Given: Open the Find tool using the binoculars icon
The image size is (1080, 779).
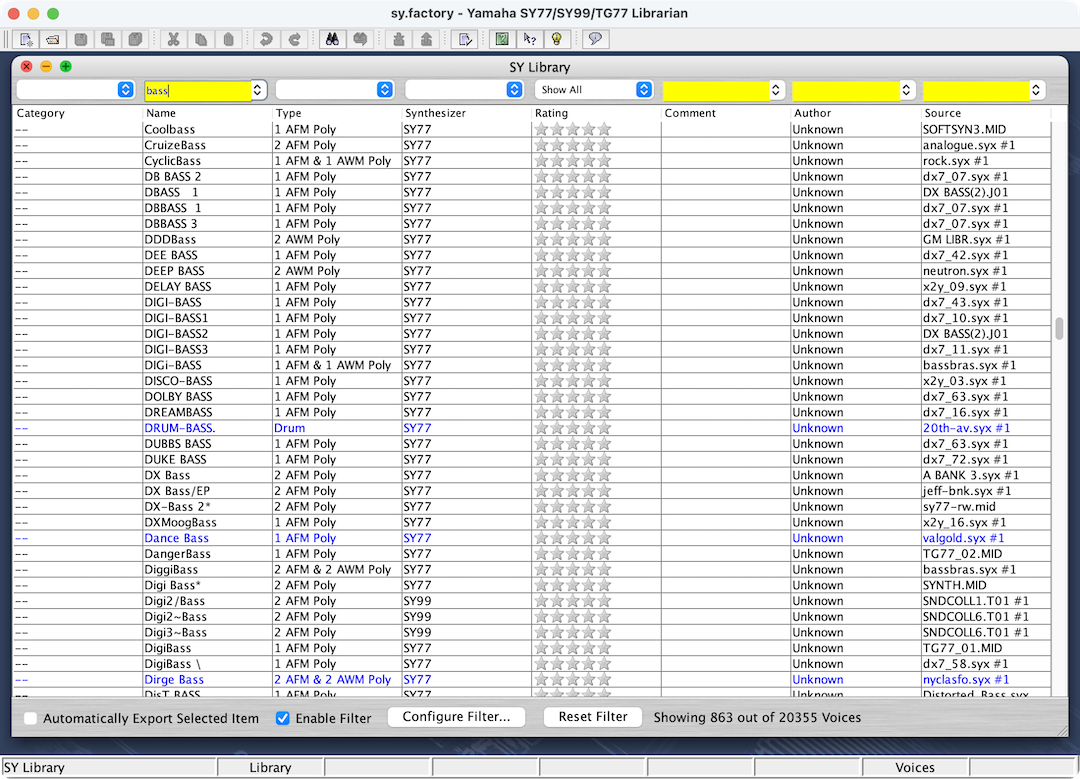Looking at the screenshot, I should [333, 39].
